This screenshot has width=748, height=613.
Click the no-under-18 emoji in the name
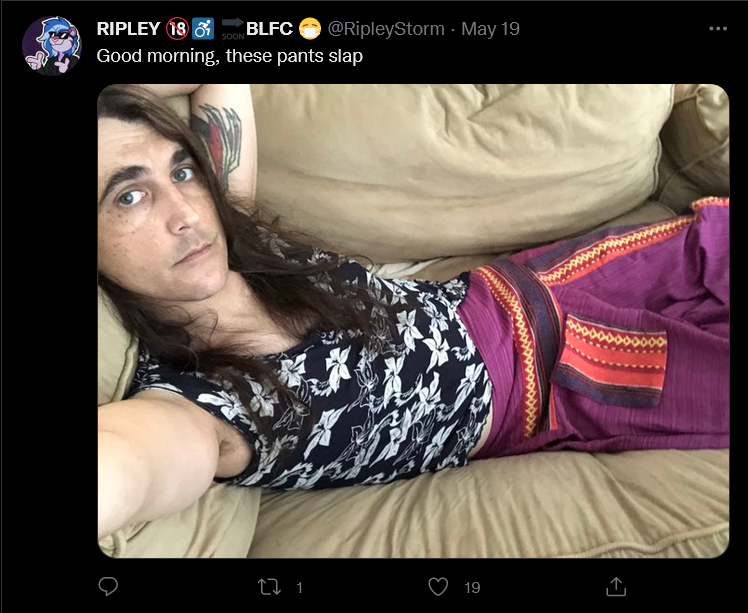[x=177, y=29]
